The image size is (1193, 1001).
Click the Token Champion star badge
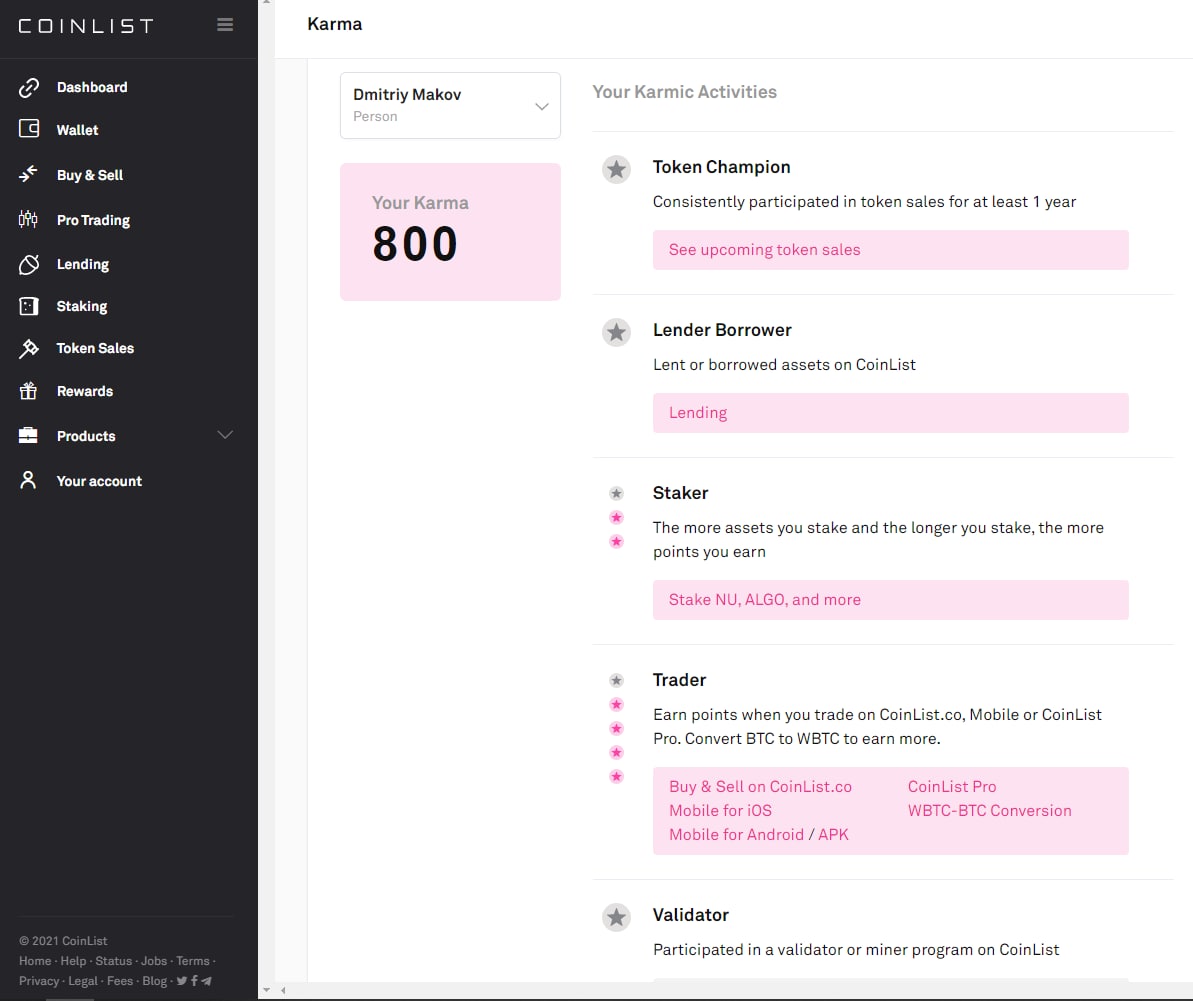[616, 169]
